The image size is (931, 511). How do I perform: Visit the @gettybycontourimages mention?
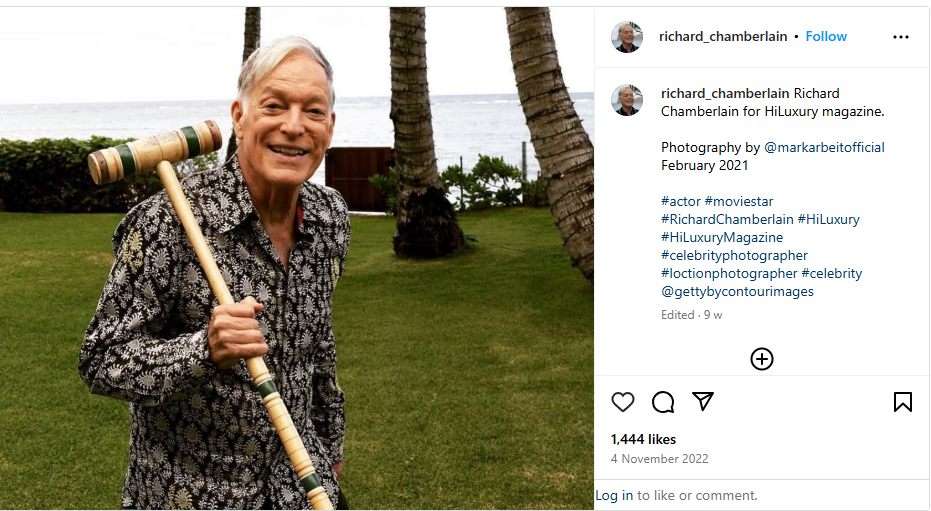tap(737, 291)
